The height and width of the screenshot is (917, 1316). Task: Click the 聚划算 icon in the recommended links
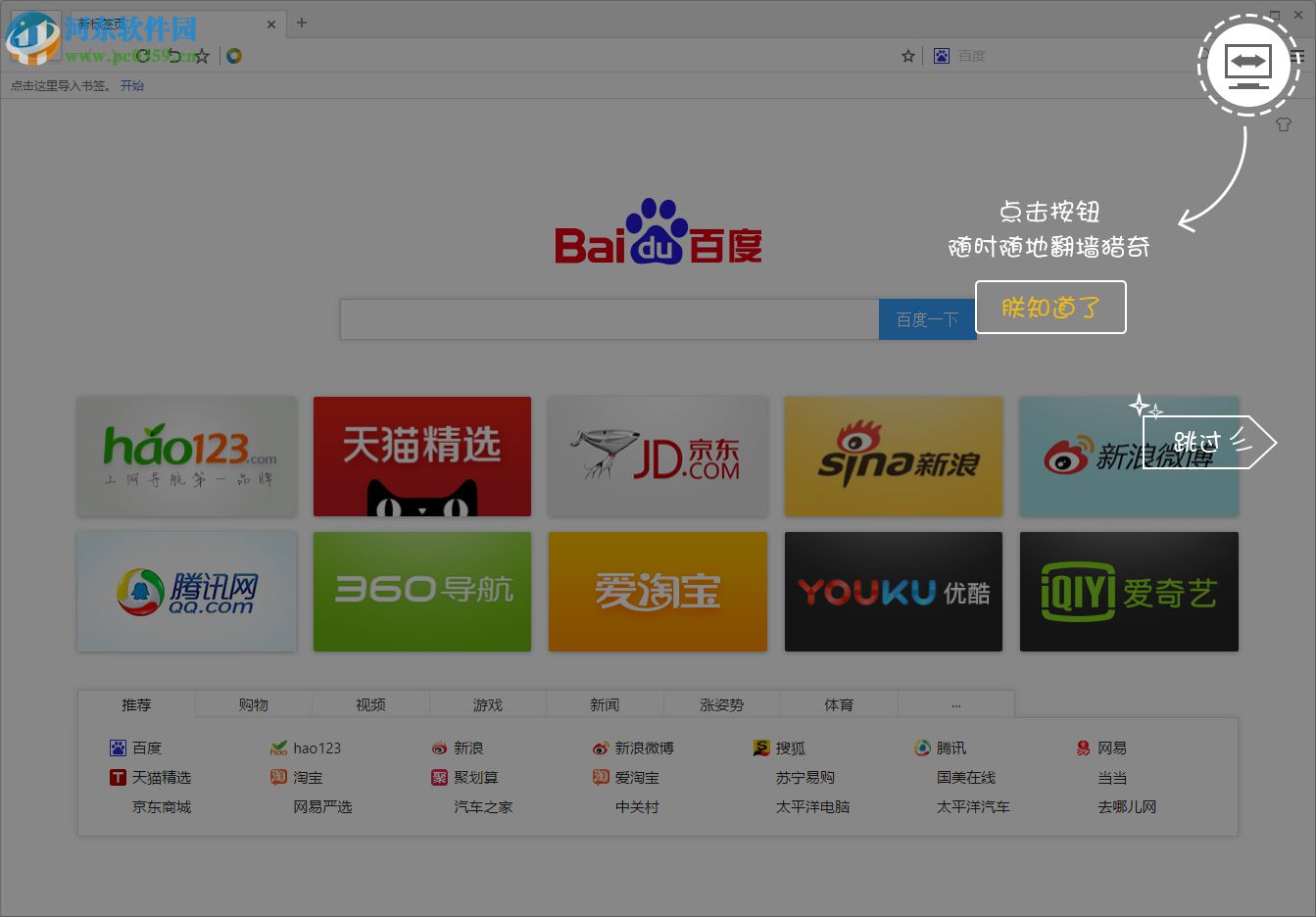438,777
